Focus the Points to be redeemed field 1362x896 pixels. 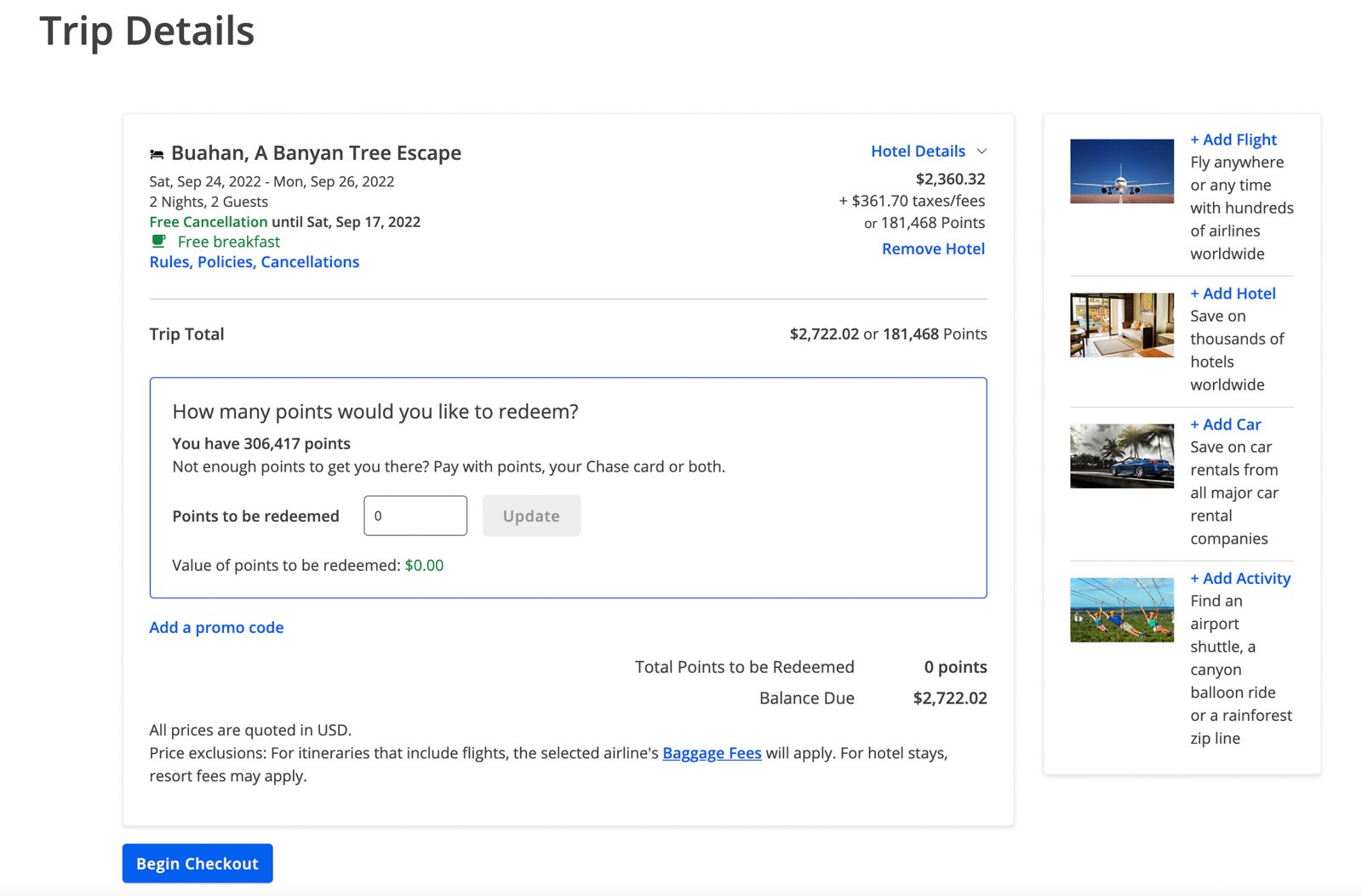click(415, 516)
